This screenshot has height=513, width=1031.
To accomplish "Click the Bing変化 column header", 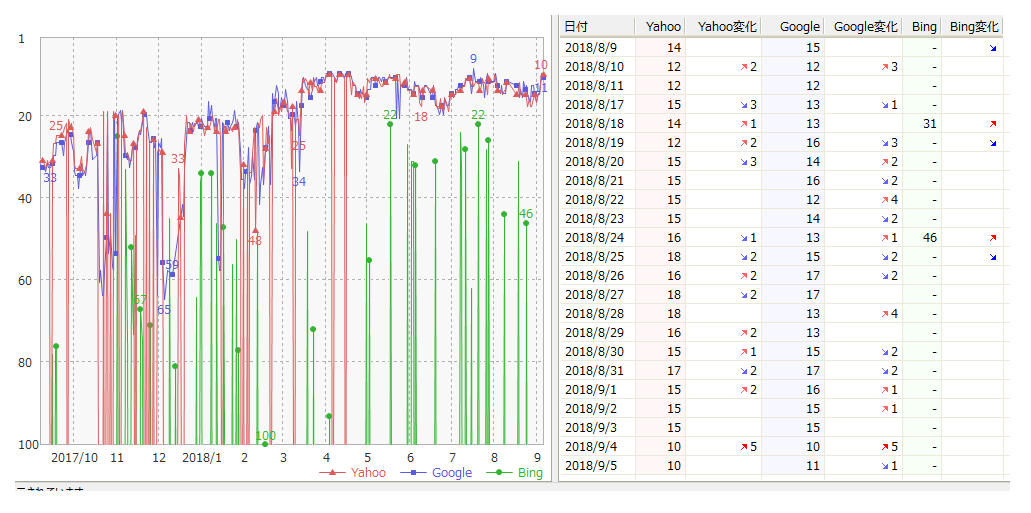I will click(972, 26).
